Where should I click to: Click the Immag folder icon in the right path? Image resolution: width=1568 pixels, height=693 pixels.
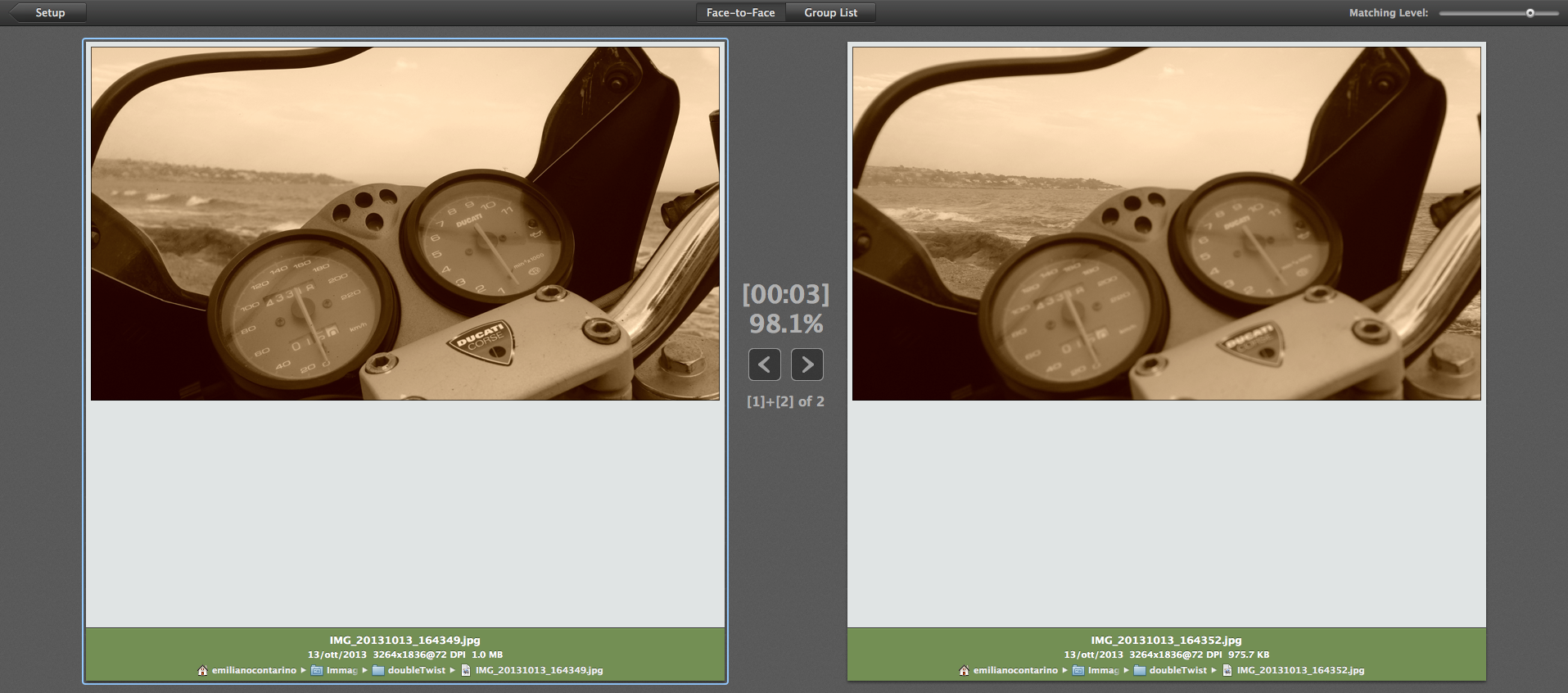(x=1078, y=670)
